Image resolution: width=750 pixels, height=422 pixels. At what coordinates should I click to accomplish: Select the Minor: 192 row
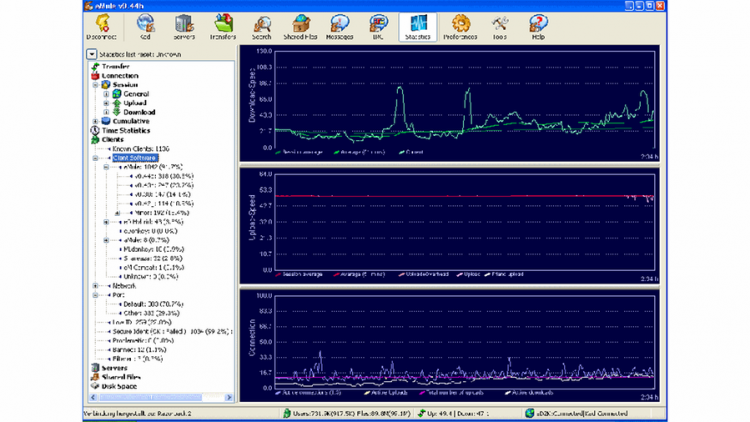(x=162, y=212)
